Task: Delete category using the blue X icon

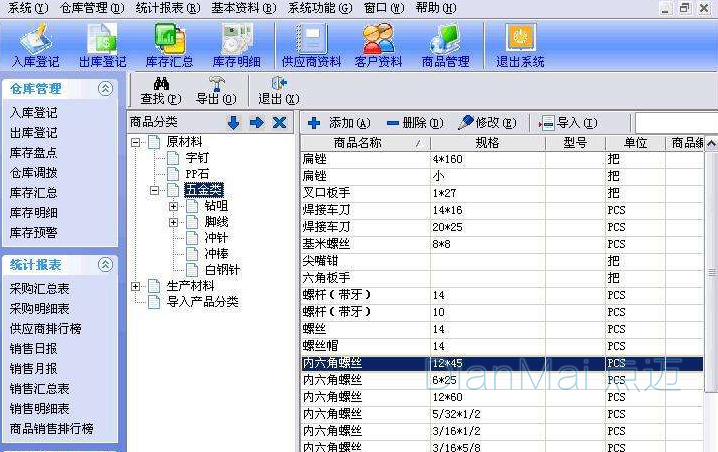Action: (280, 122)
